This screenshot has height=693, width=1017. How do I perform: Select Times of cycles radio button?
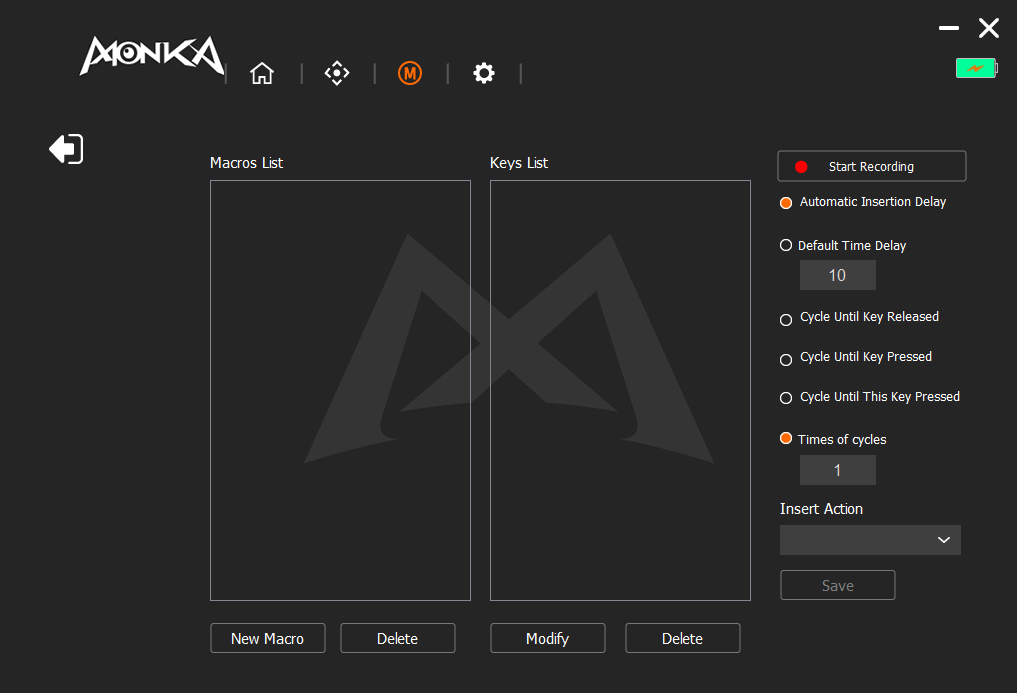pos(786,439)
